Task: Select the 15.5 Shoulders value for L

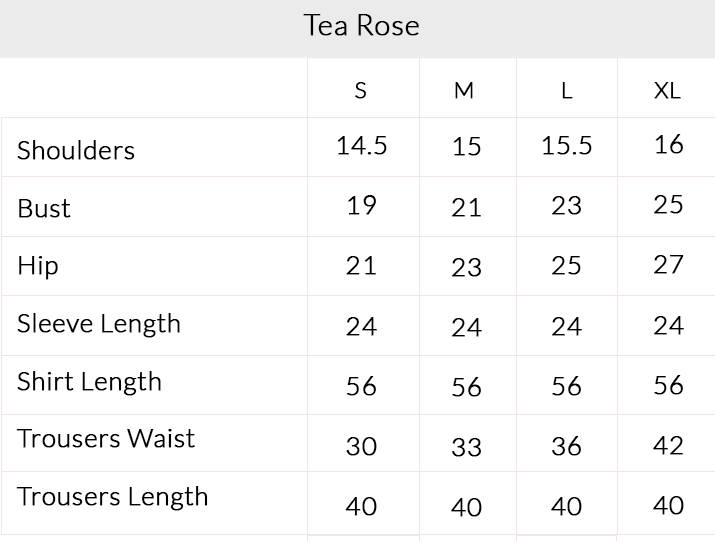Action: click(x=567, y=146)
